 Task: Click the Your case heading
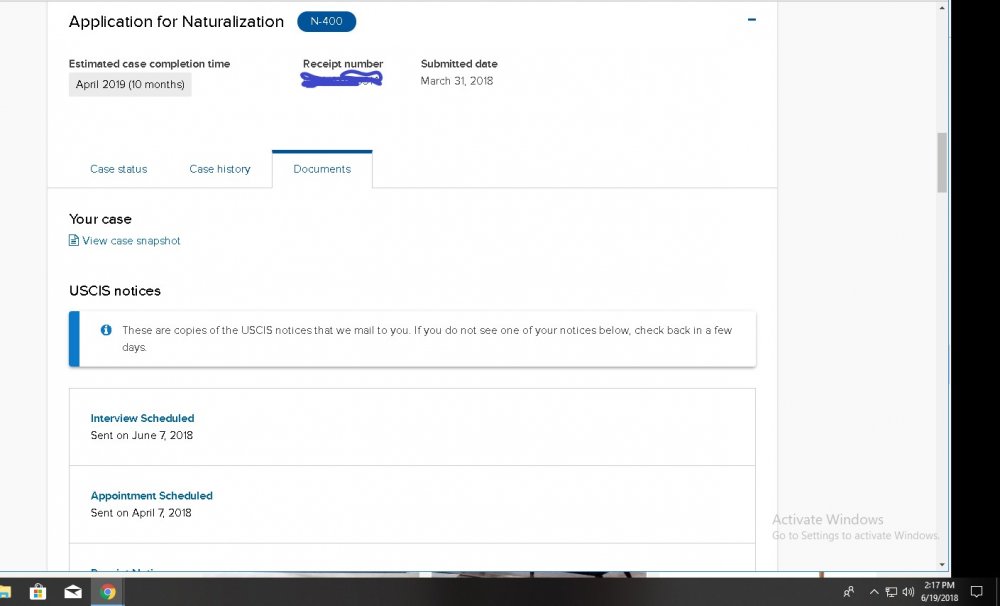click(x=100, y=219)
